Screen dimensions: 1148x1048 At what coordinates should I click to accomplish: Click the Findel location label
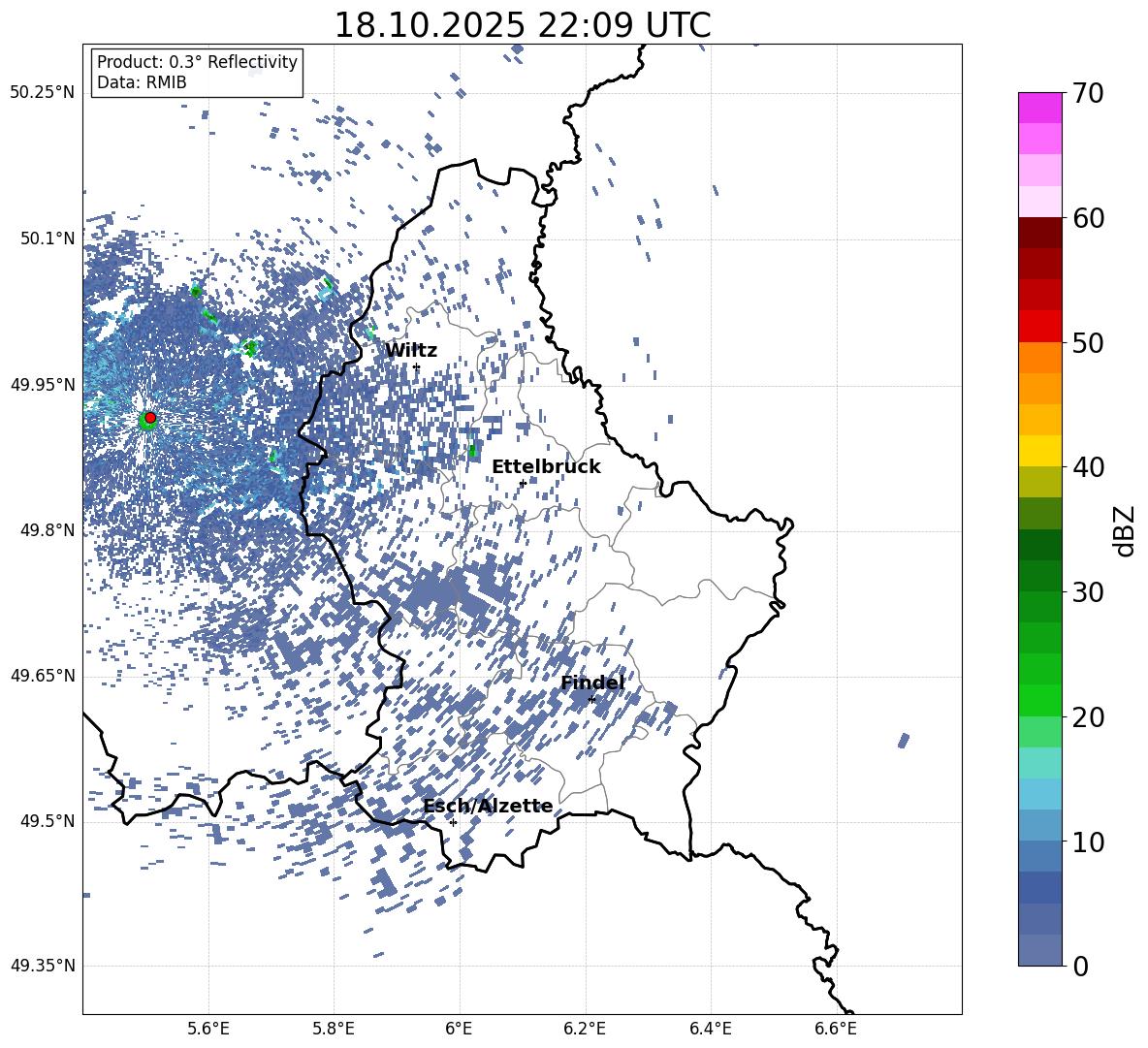point(592,683)
